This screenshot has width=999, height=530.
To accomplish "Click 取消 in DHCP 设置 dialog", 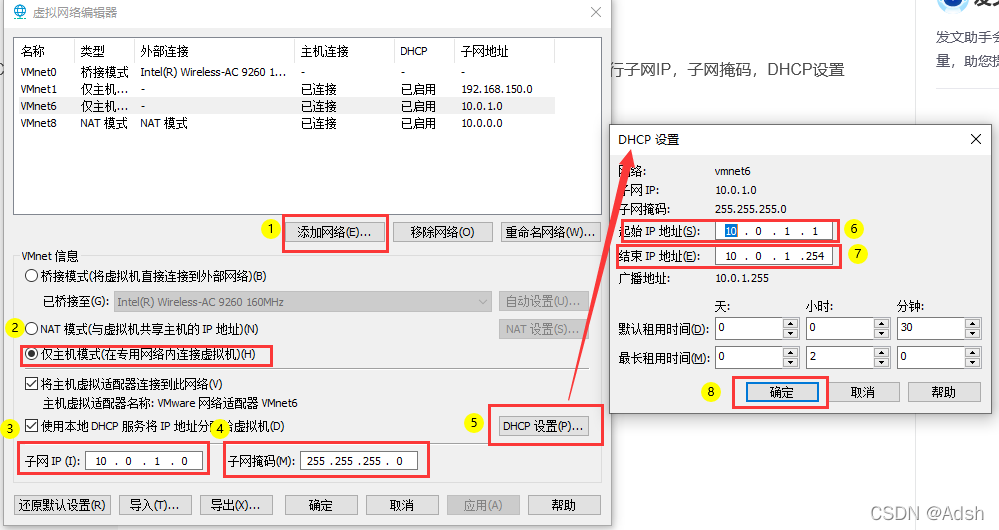I will coord(863,392).
